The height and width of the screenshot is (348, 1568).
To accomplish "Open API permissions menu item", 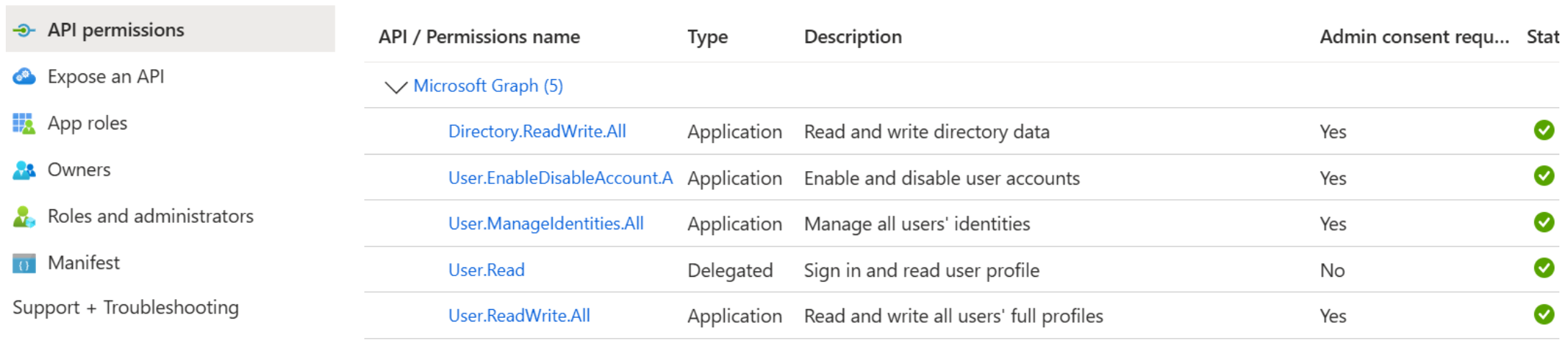I will click(x=171, y=29).
